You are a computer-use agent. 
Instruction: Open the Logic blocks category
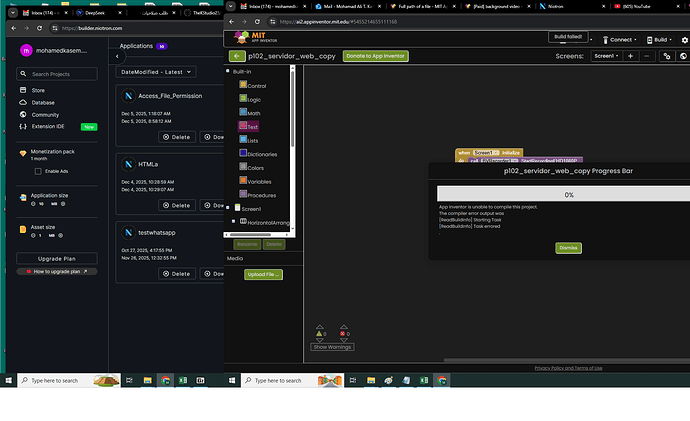pyautogui.click(x=253, y=99)
